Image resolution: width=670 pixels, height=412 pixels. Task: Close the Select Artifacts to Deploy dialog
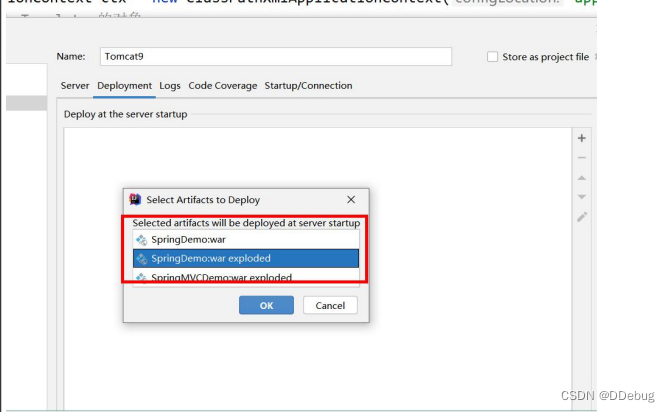pyautogui.click(x=351, y=200)
